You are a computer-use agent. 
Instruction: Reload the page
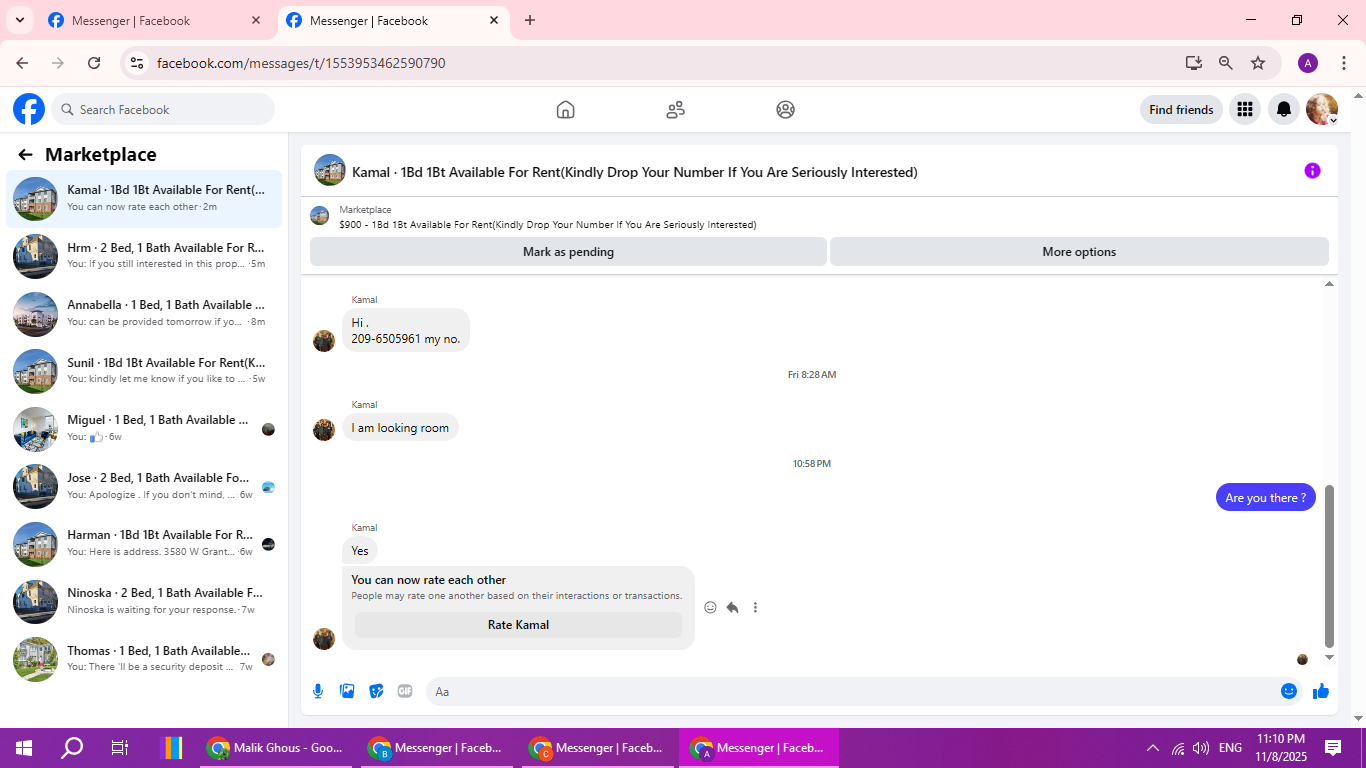tap(94, 63)
